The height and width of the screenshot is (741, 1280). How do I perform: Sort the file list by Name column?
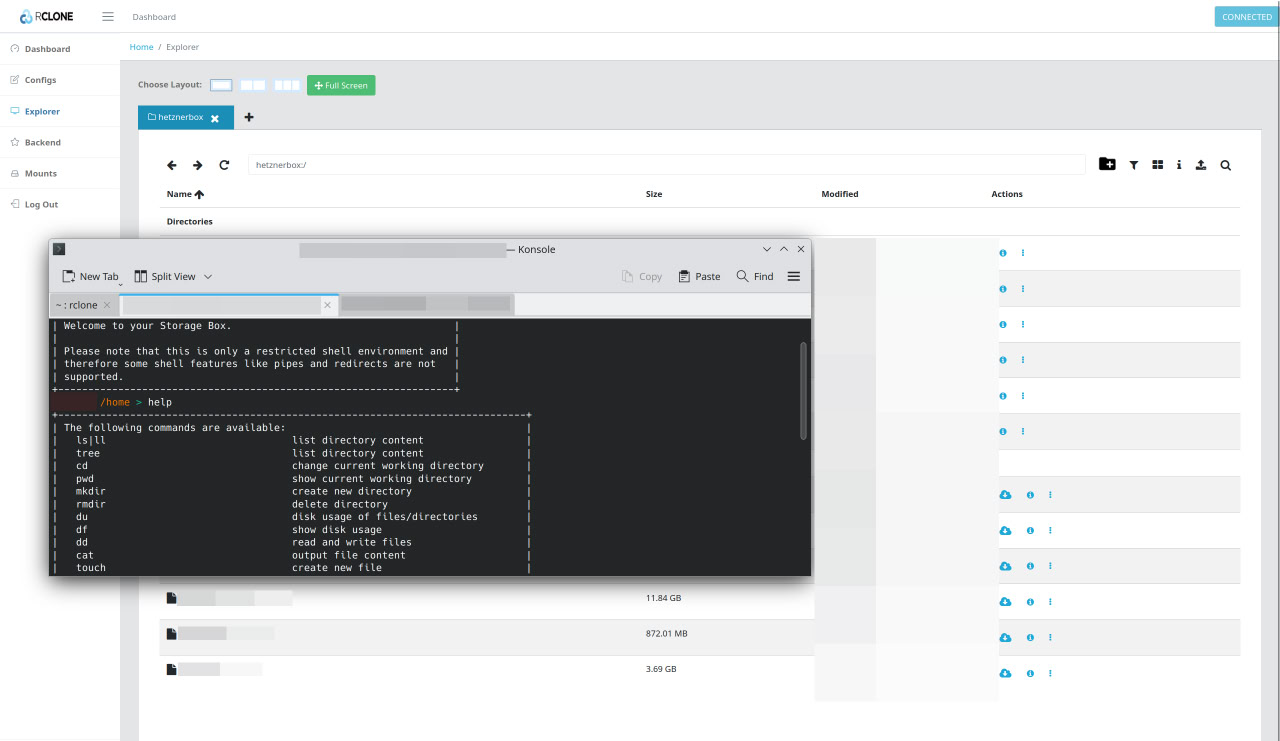coord(185,194)
